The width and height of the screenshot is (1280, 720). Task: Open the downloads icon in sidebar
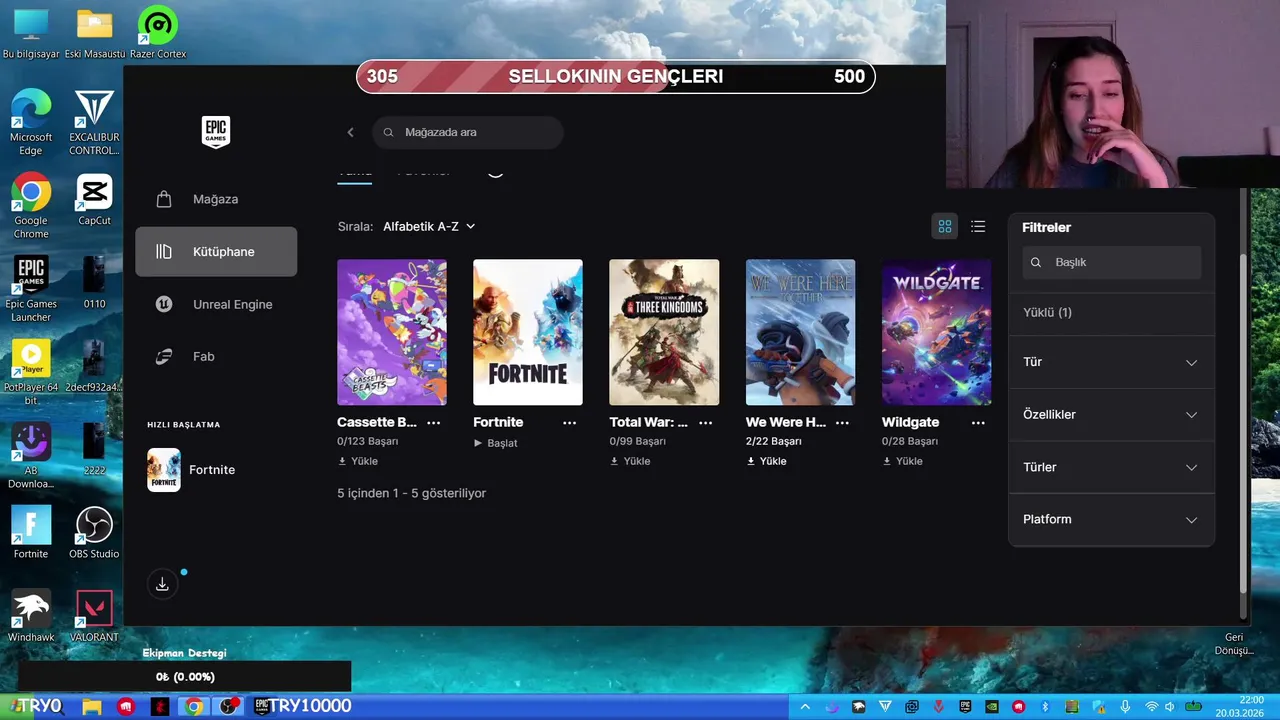pos(162,584)
